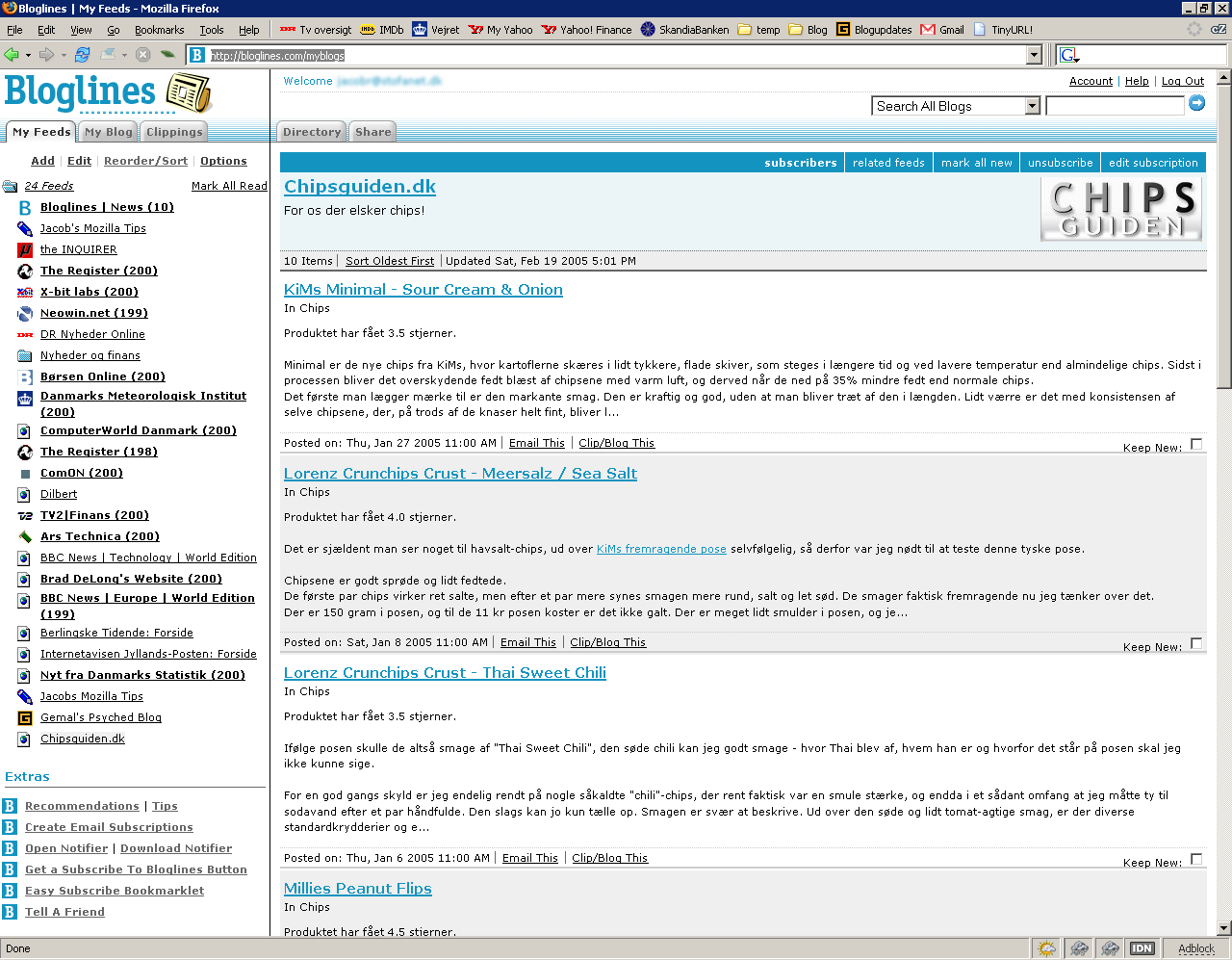Click the square icon beside ComON (200)
Screen dimensions: 1232x960
point(25,473)
